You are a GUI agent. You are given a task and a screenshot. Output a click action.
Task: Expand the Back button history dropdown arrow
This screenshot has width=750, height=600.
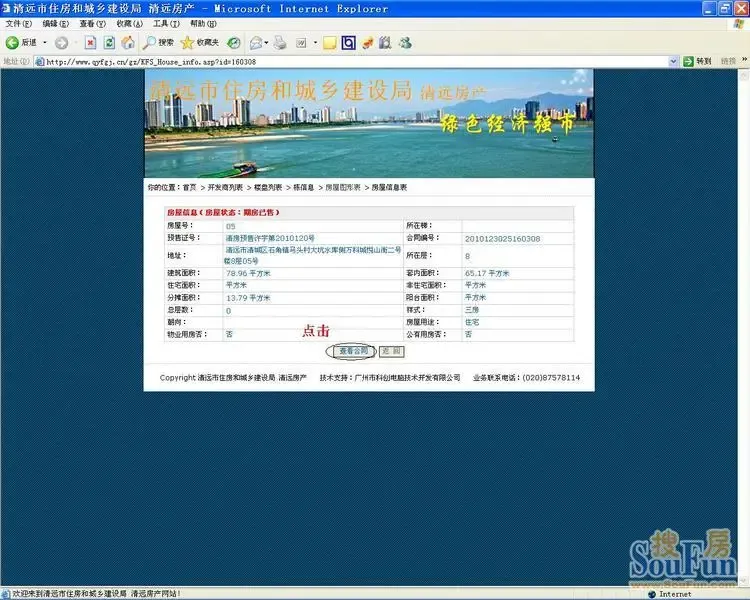(43, 43)
